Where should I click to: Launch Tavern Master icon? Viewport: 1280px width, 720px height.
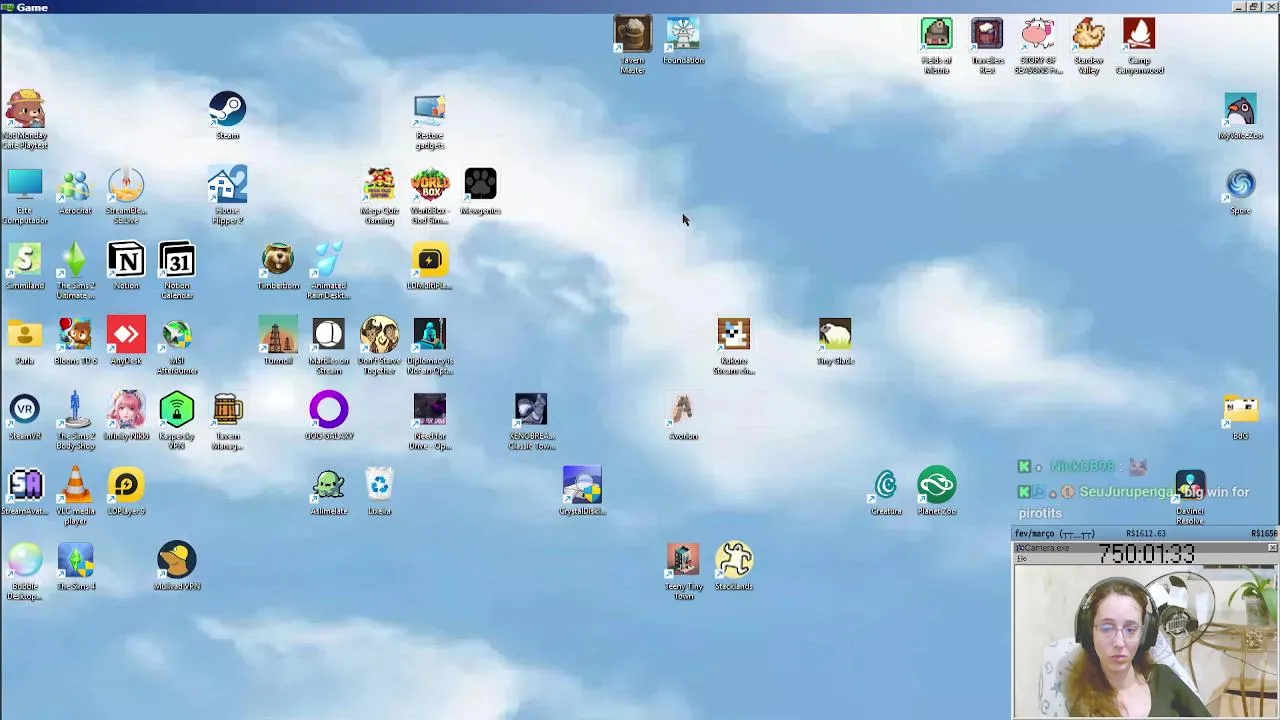pos(632,34)
